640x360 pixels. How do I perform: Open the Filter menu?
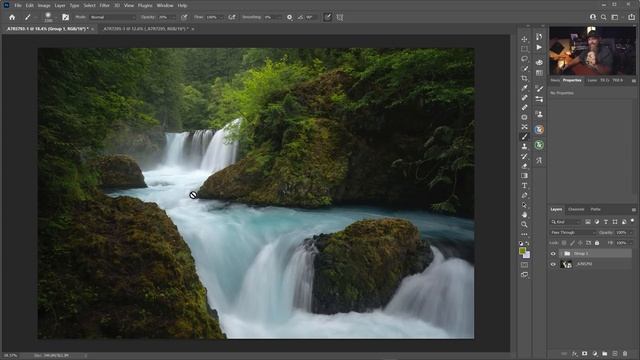pyautogui.click(x=104, y=5)
